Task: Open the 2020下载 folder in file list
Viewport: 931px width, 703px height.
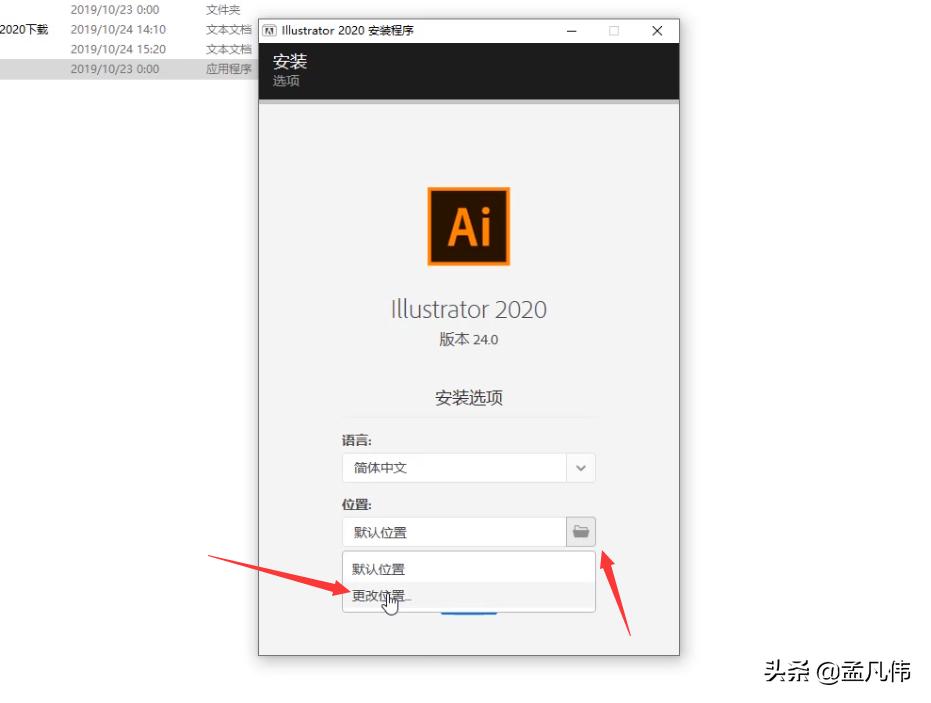Action: point(24,29)
